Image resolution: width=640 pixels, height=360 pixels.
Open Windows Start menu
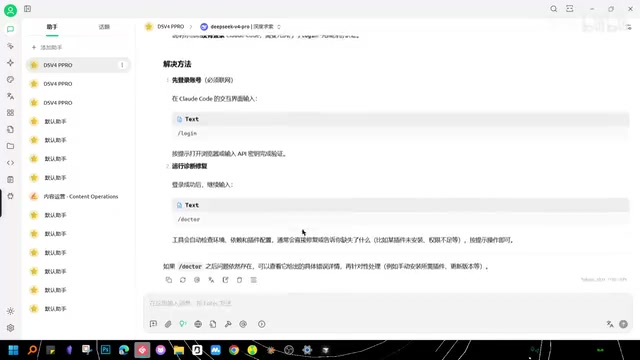(13, 350)
